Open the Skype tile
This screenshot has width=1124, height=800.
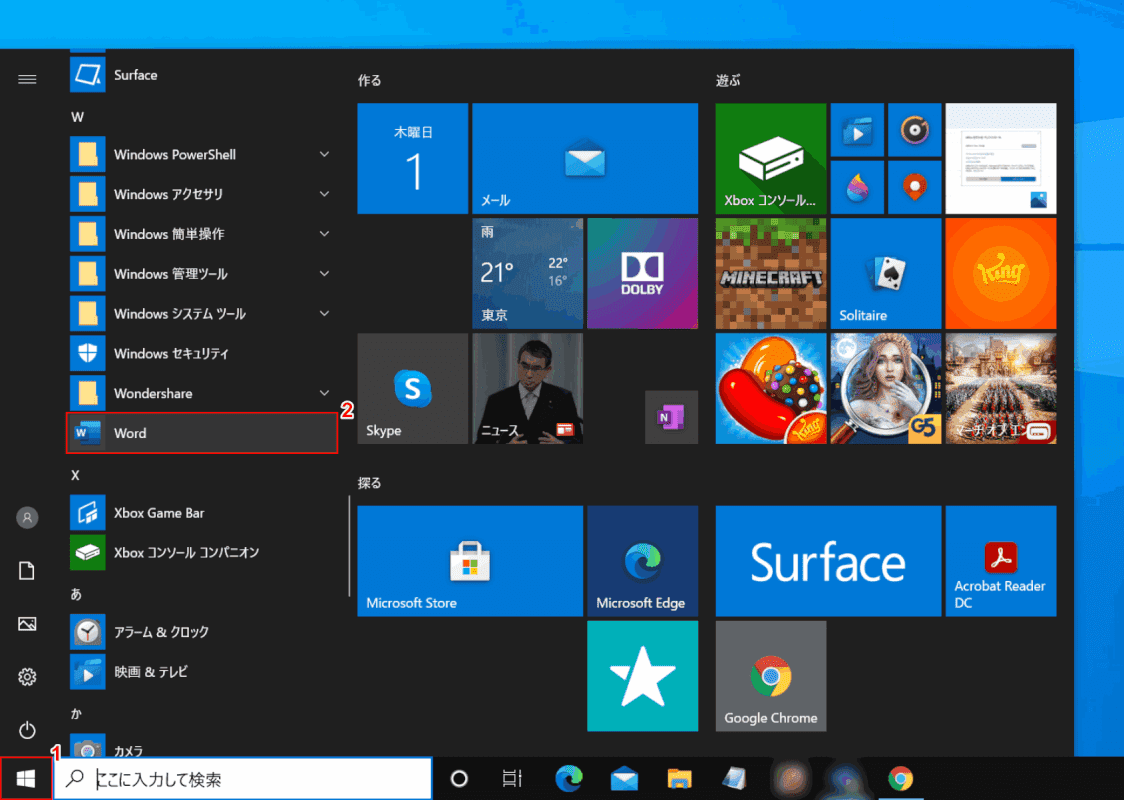click(x=412, y=388)
